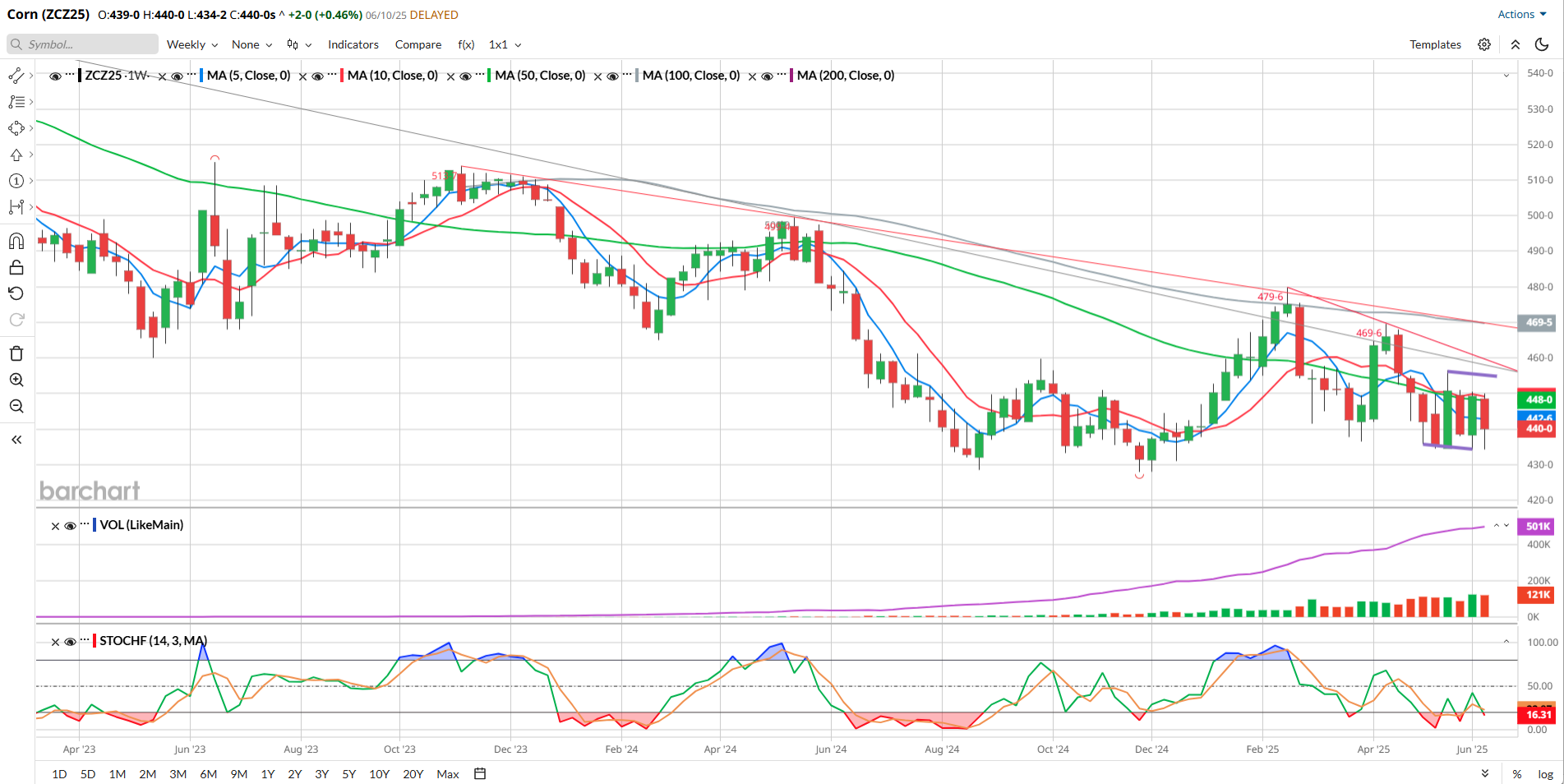Hide the MA (200, Close, 0) line
This screenshot has height=784, width=1564.
767,76
